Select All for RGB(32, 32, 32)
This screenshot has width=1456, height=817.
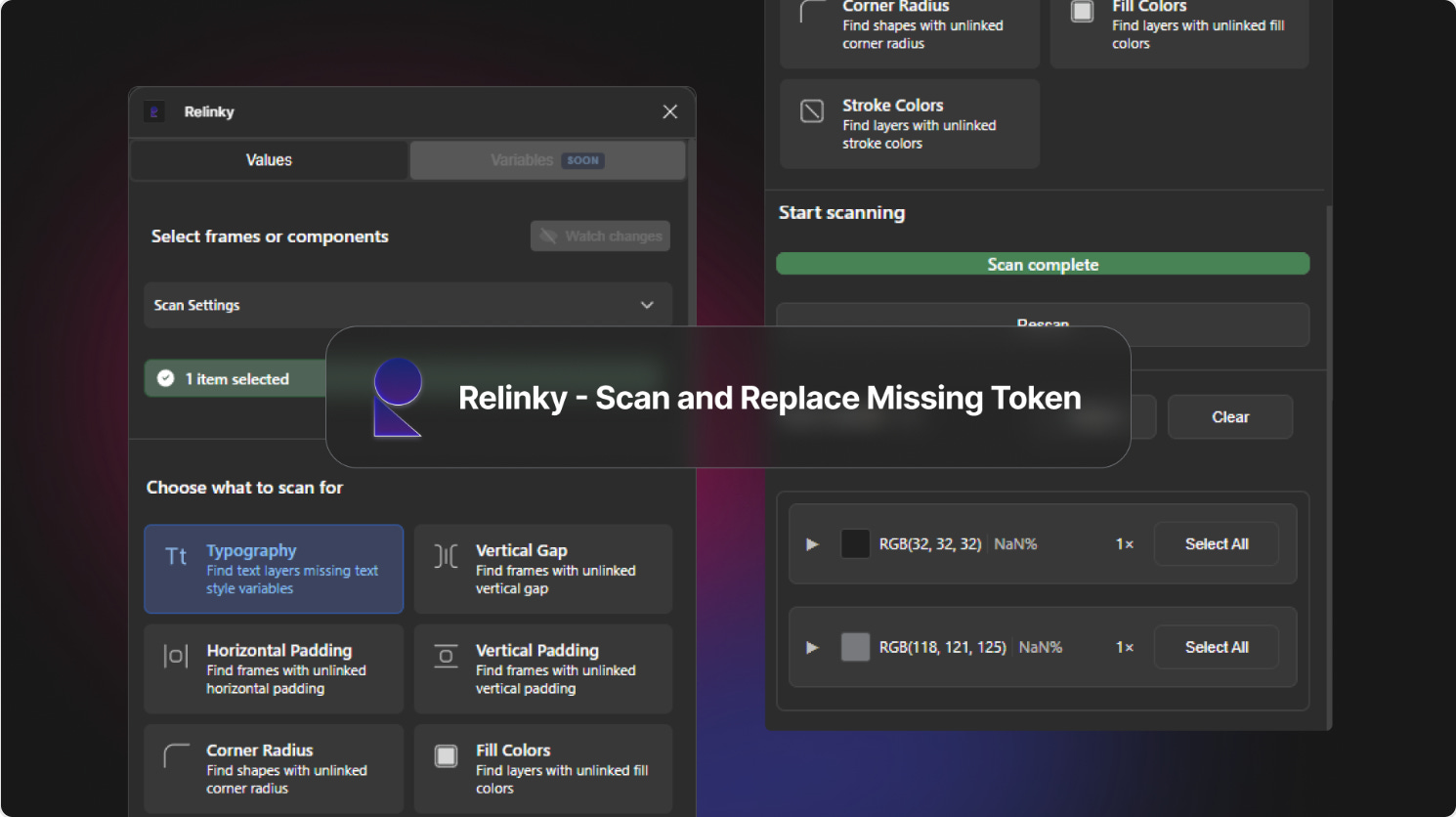[x=1217, y=544]
